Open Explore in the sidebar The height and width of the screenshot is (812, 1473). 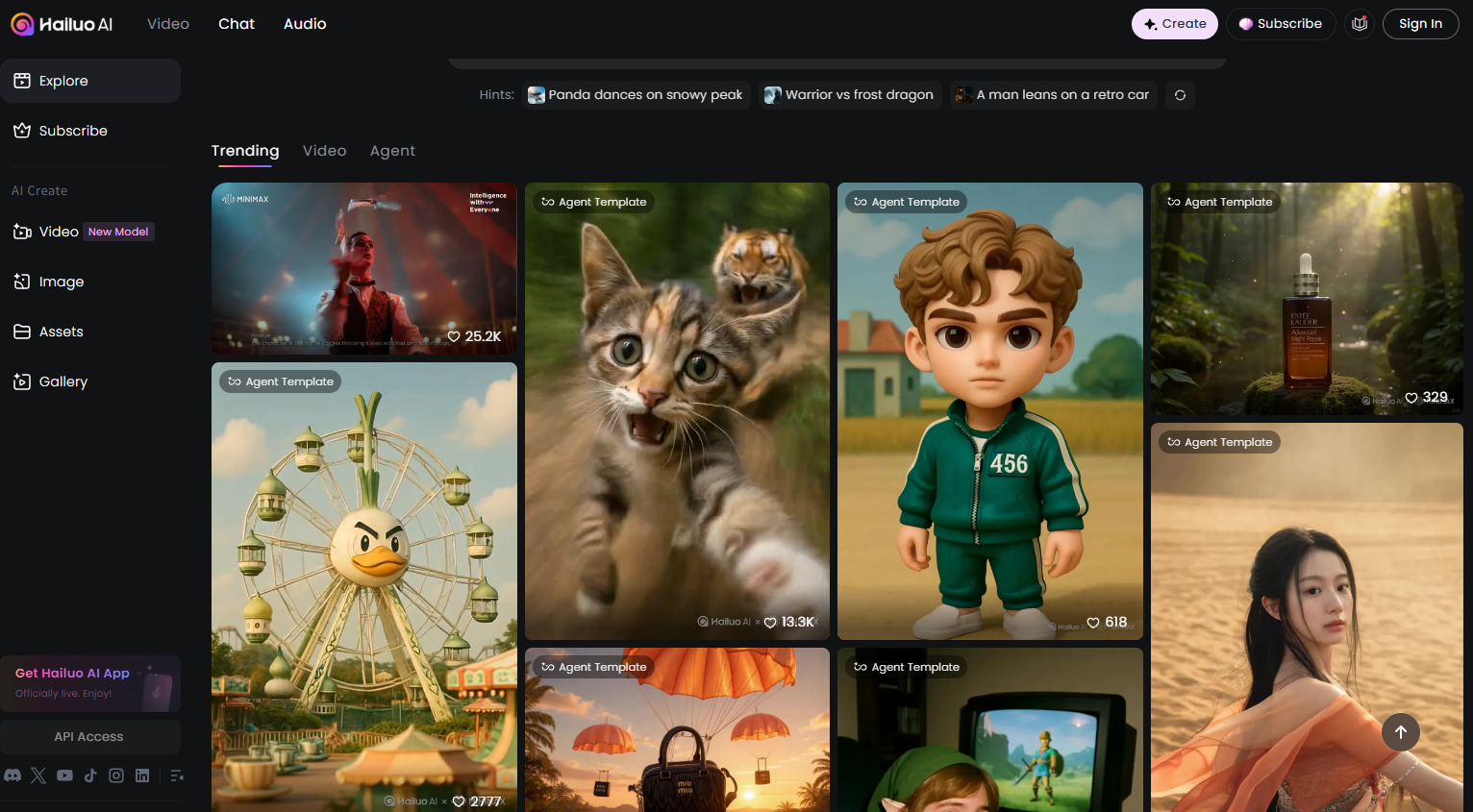(90, 81)
